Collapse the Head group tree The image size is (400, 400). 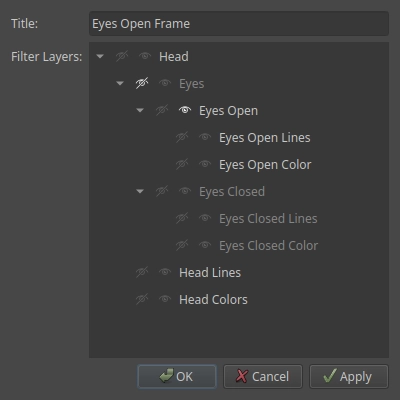coord(100,56)
